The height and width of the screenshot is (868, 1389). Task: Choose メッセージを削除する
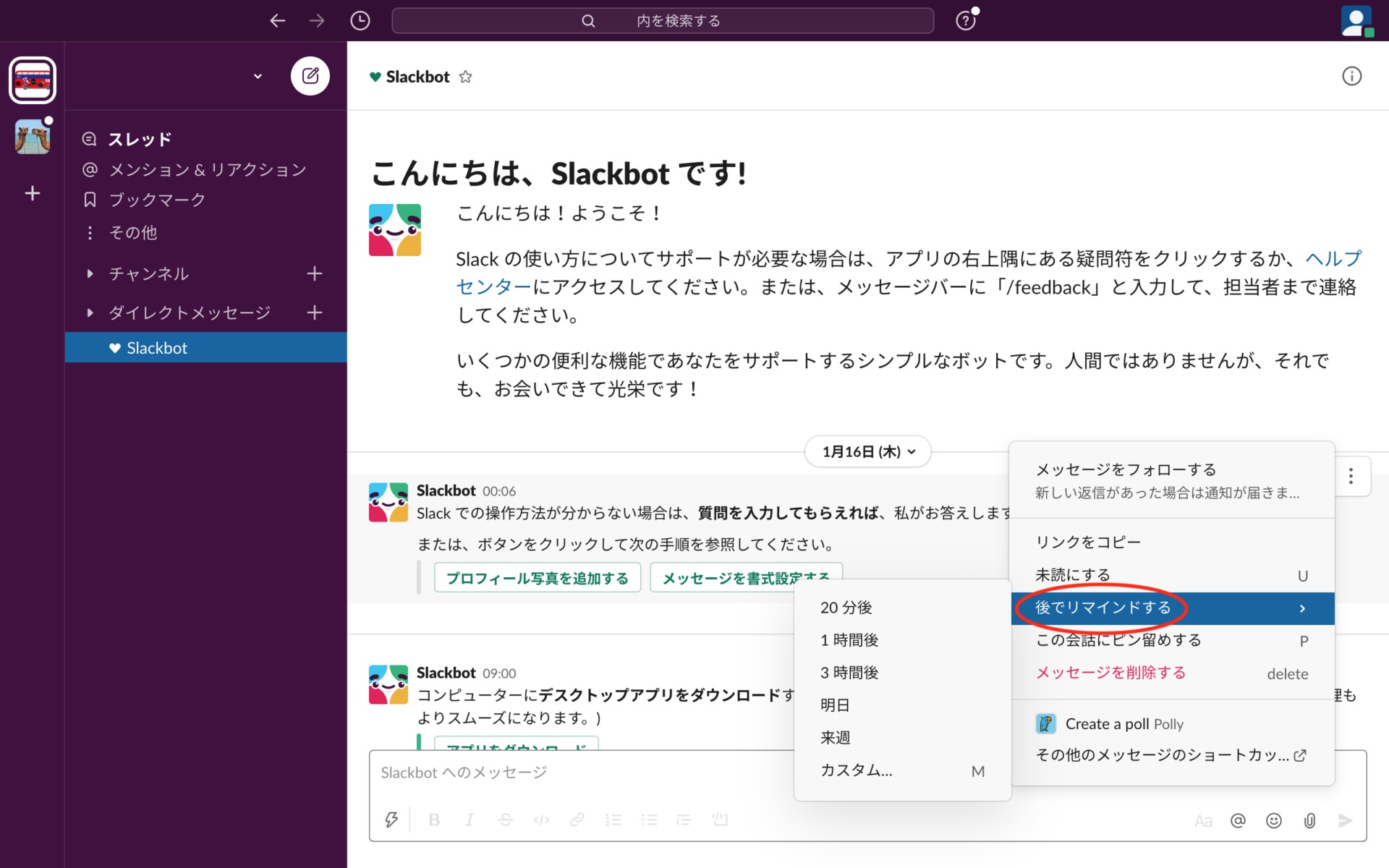click(x=1173, y=673)
